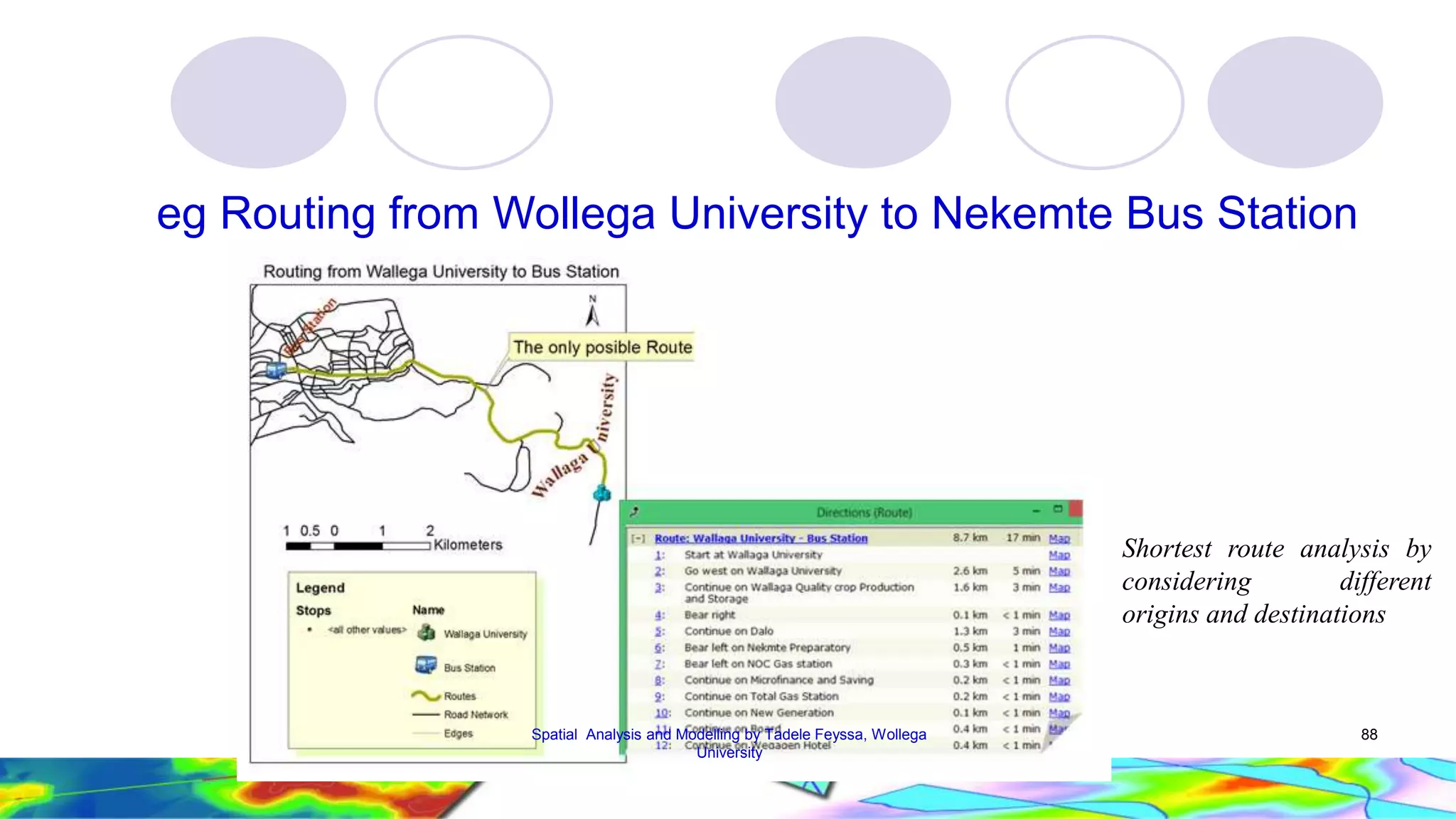Click the Wallaga University stop icon on the map
Image resolution: width=1456 pixels, height=819 pixels.
pos(602,492)
